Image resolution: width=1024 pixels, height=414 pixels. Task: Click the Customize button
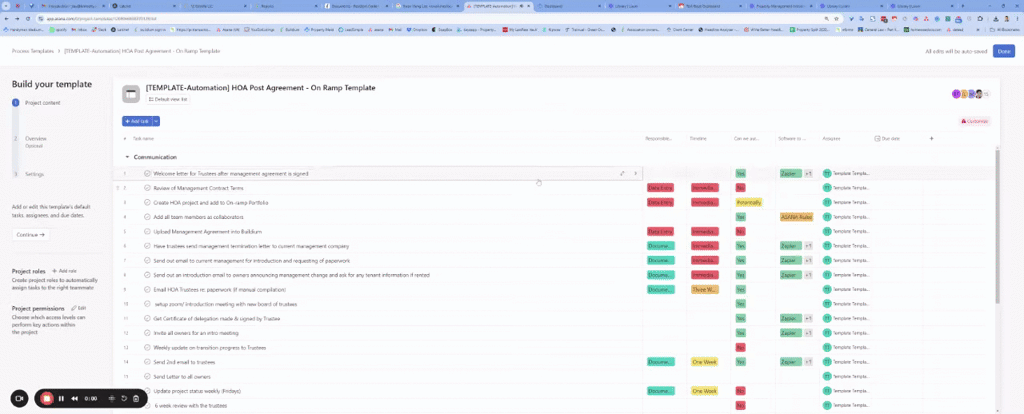[x=974, y=121]
